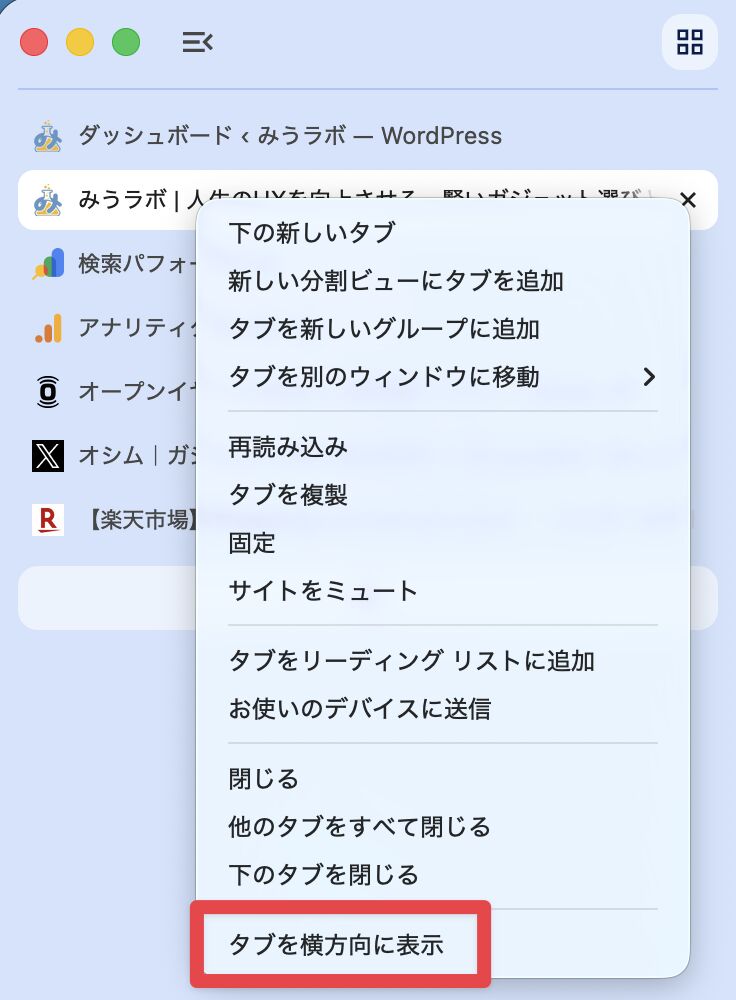This screenshot has width=736, height=1000.
Task: Close the active みうラボ tab
Action: click(688, 200)
